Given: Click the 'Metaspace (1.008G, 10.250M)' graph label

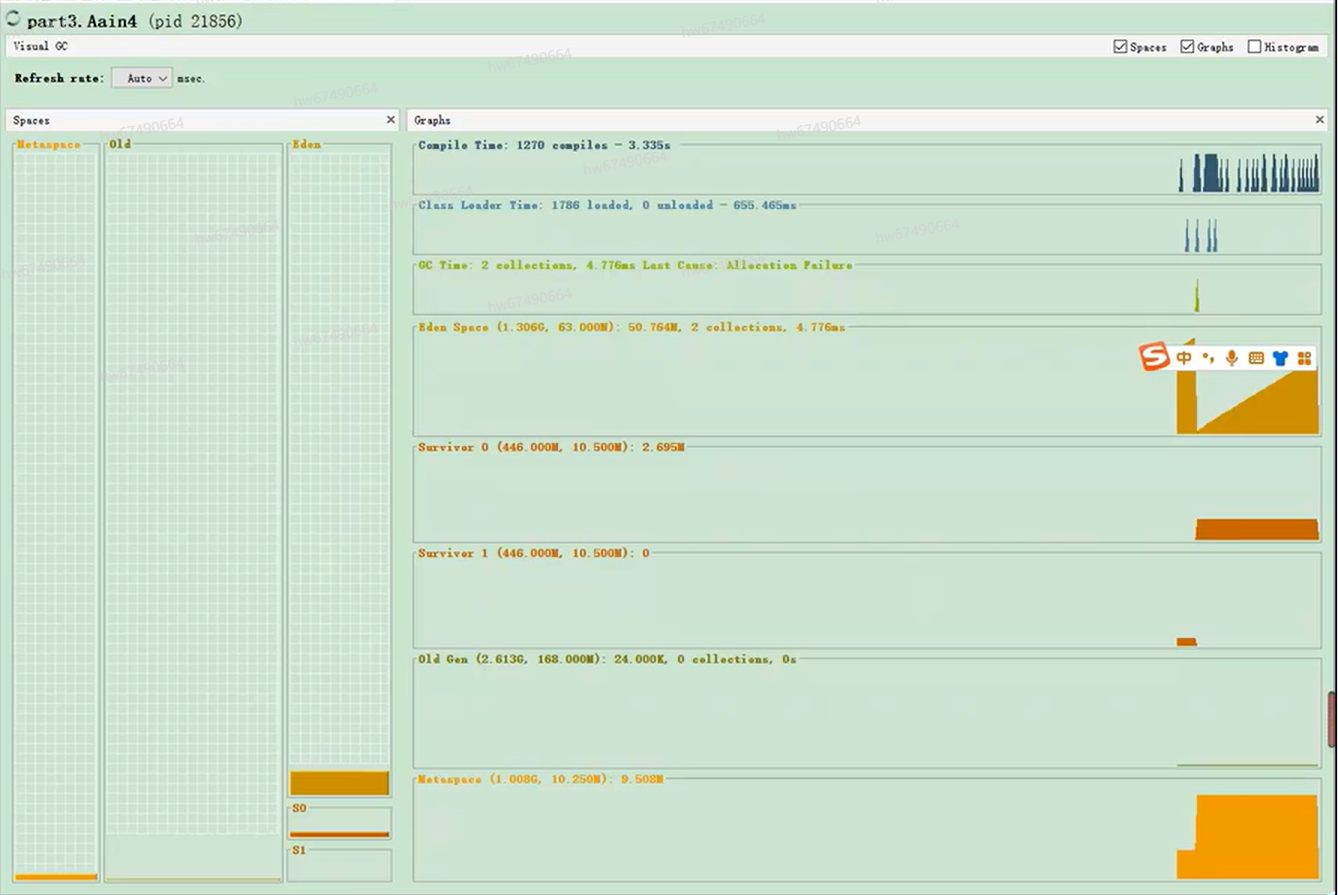Looking at the screenshot, I should coord(540,779).
